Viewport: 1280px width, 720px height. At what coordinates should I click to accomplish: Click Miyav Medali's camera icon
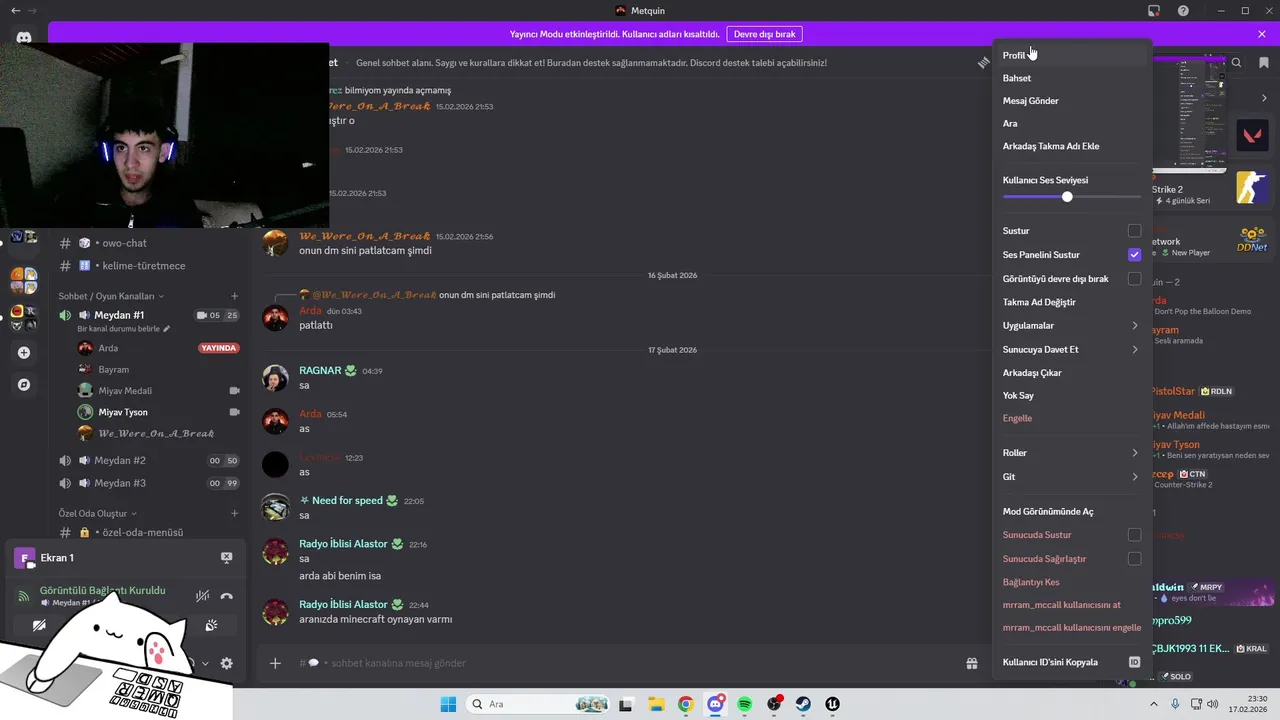(x=235, y=391)
